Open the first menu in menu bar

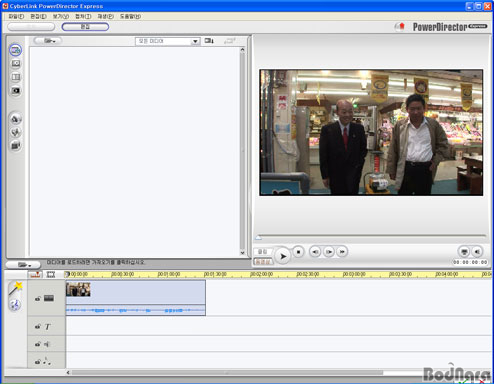(16, 16)
